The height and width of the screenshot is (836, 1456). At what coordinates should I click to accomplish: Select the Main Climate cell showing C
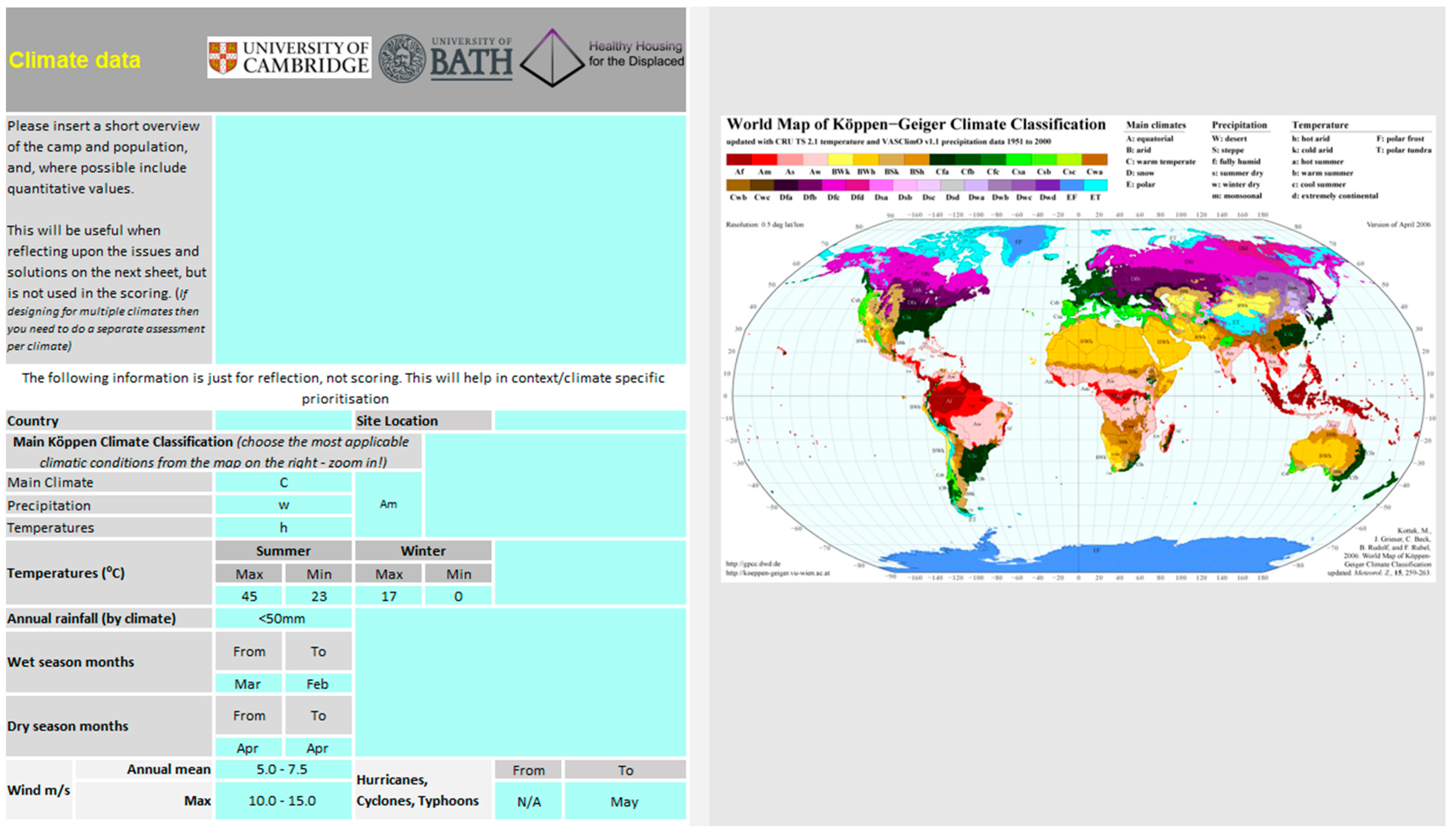coord(283,483)
